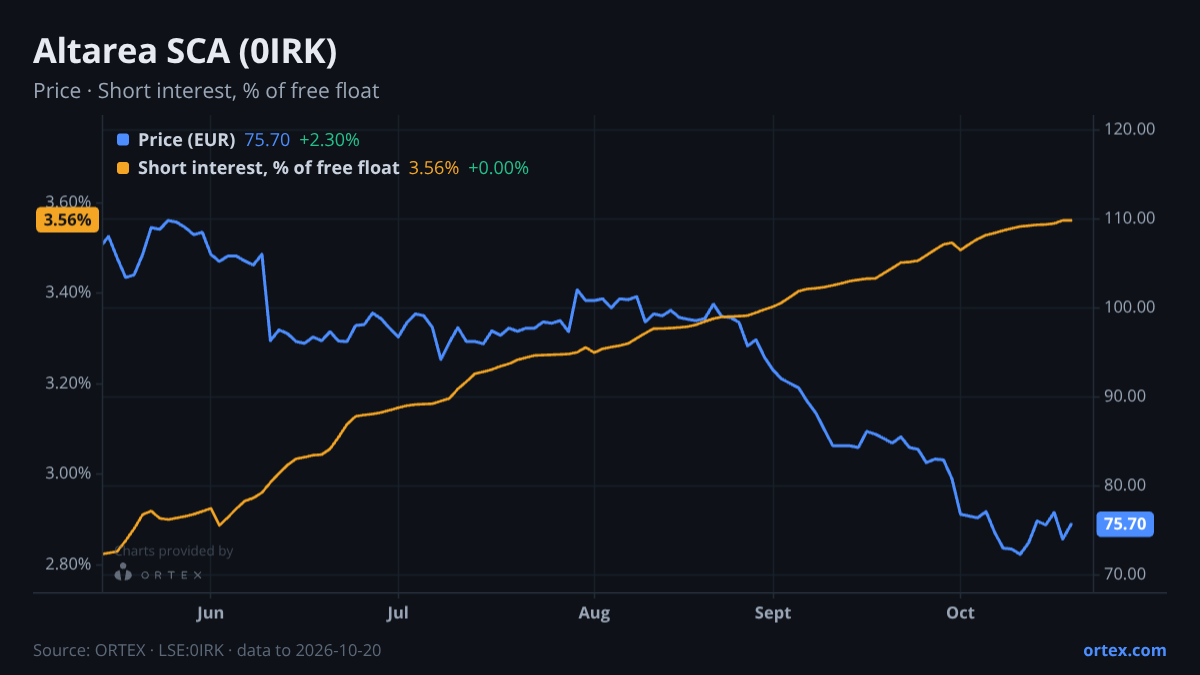Screen dimensions: 1200x675
Task: Click the 75.70 value in the legend
Action: (267, 140)
